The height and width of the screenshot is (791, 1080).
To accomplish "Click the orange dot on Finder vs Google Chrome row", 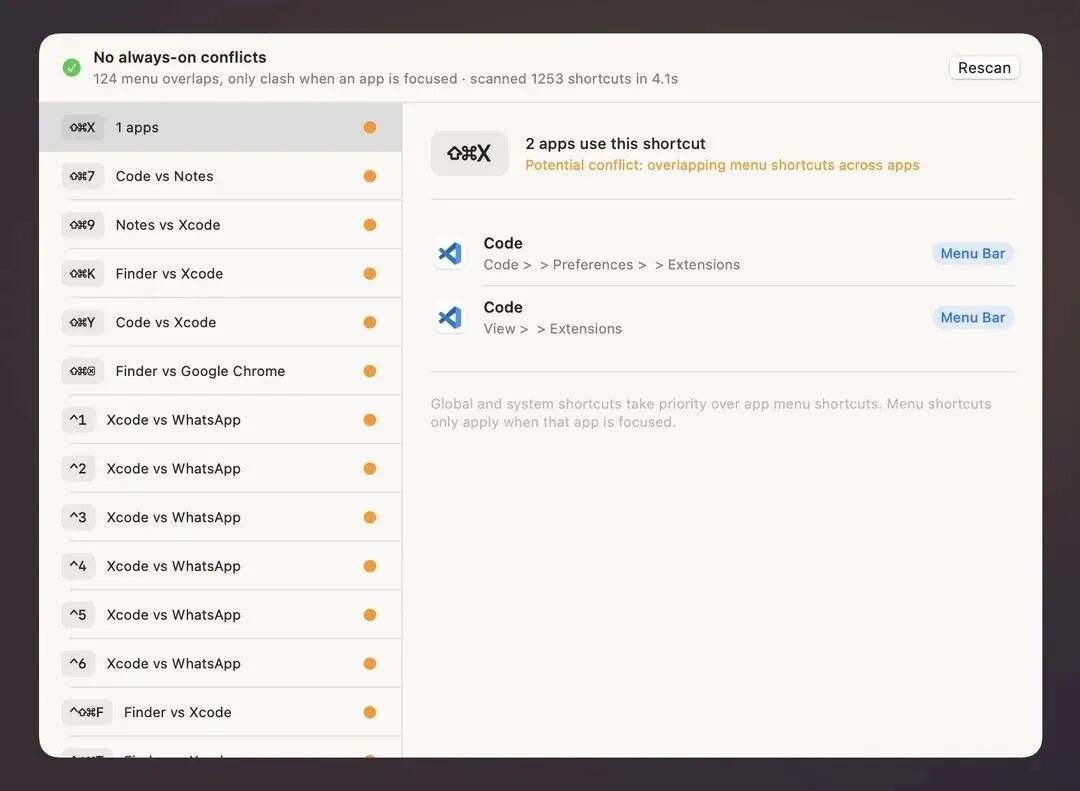I will coord(370,371).
